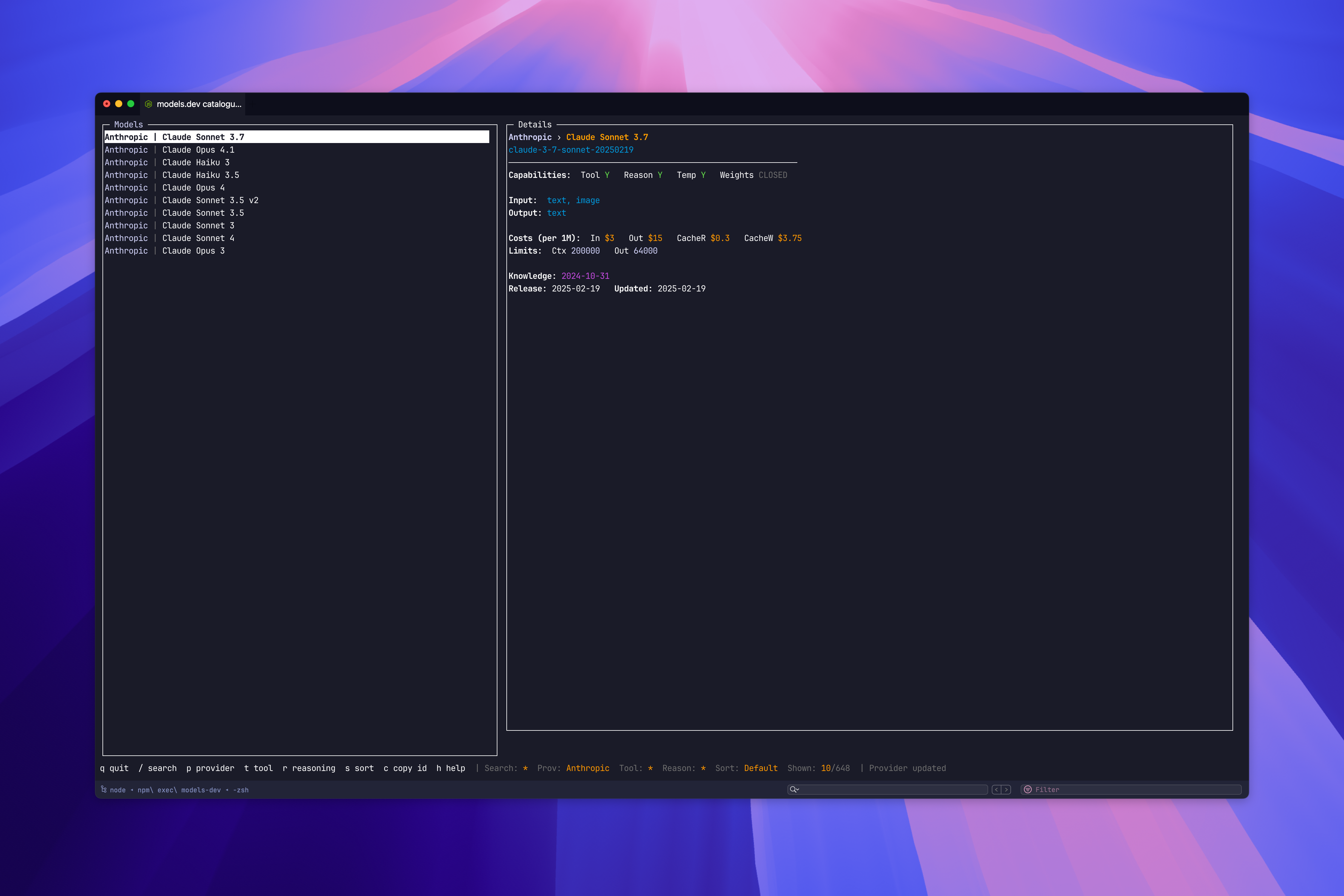Select Claude Opus 3 model row
1344x896 pixels.
pyautogui.click(x=193, y=251)
